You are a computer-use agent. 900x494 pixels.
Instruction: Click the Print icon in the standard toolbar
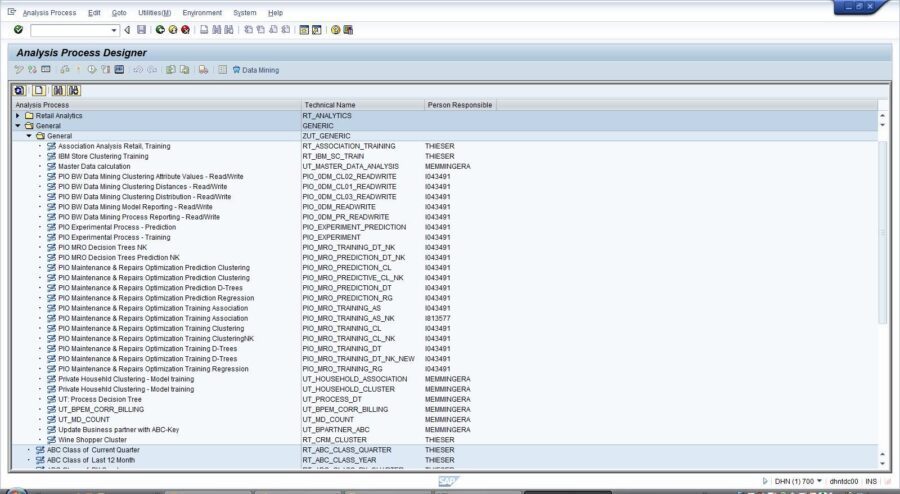(x=204, y=30)
